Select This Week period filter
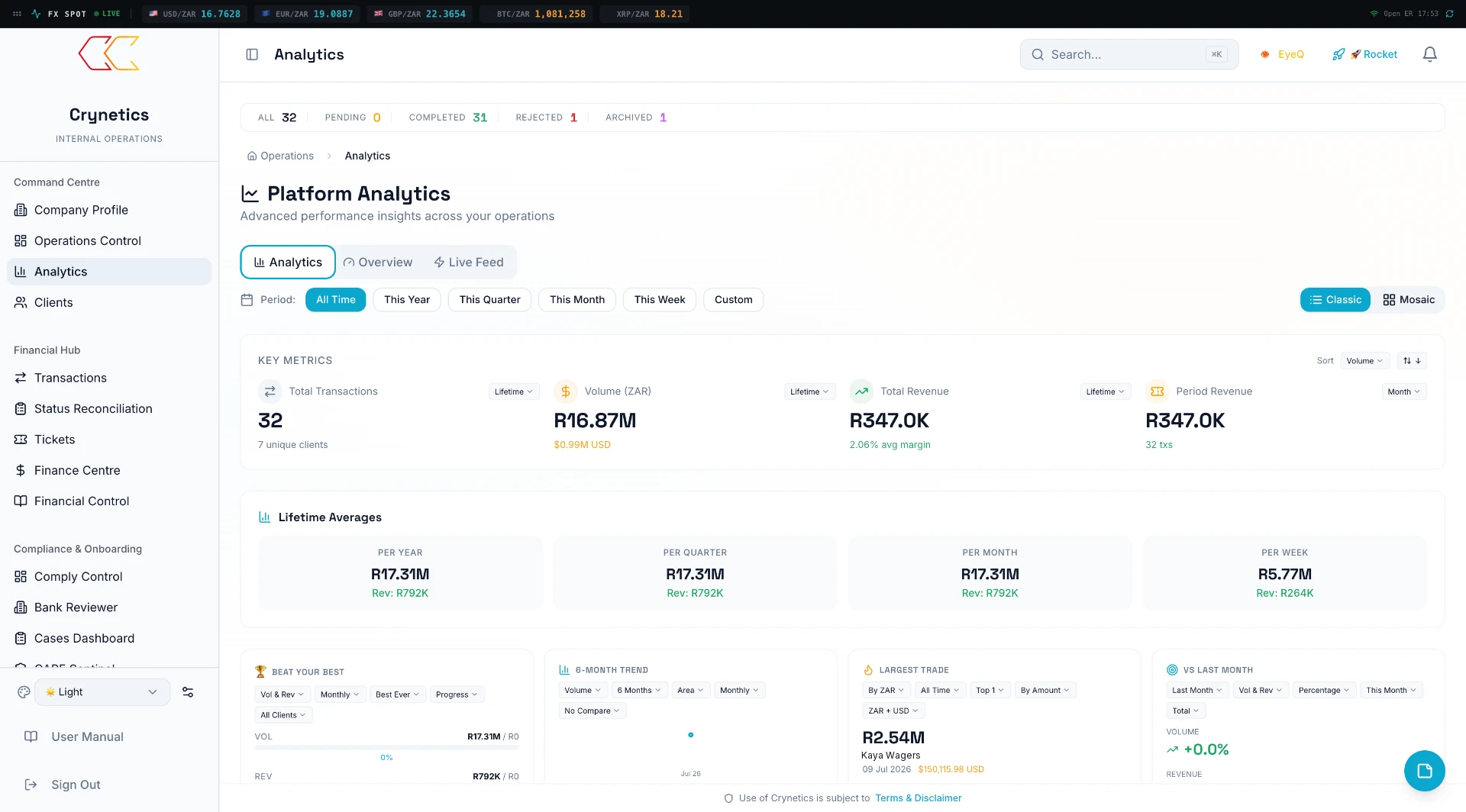 [660, 300]
